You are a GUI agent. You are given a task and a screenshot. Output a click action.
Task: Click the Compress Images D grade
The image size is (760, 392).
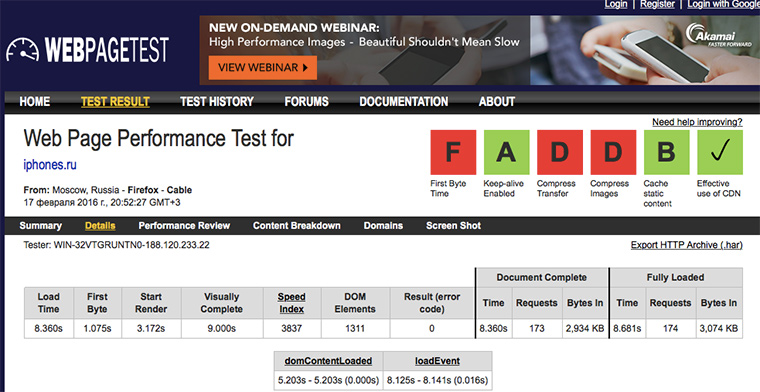pyautogui.click(x=613, y=152)
